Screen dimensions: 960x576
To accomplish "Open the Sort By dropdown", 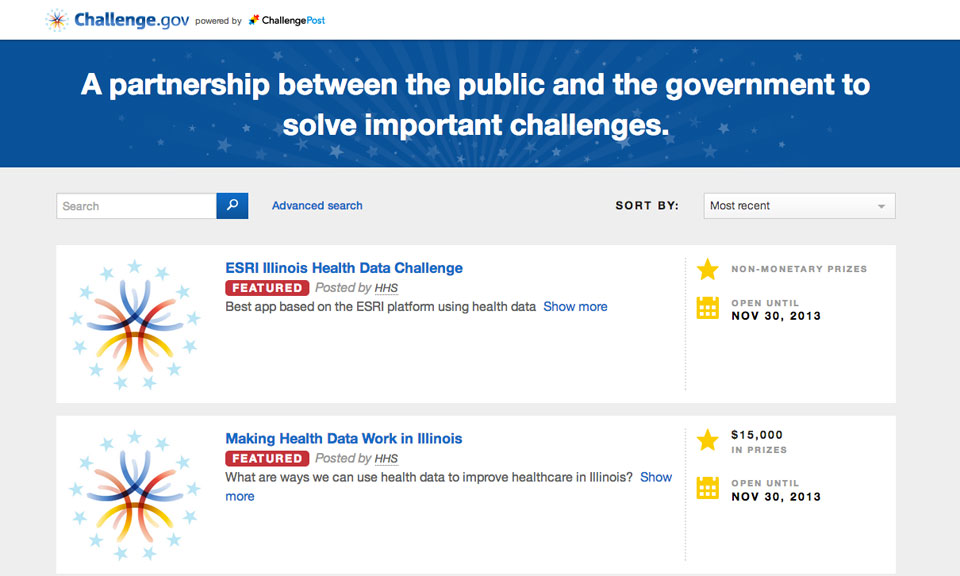I will pos(799,206).
